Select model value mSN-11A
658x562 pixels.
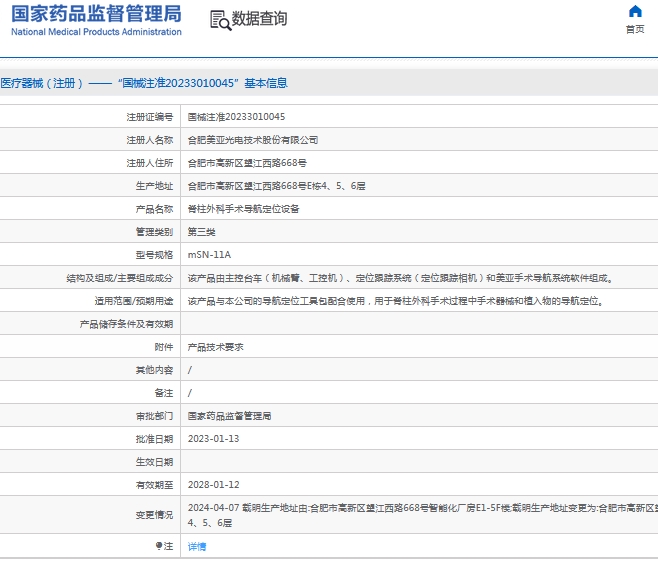[209, 255]
